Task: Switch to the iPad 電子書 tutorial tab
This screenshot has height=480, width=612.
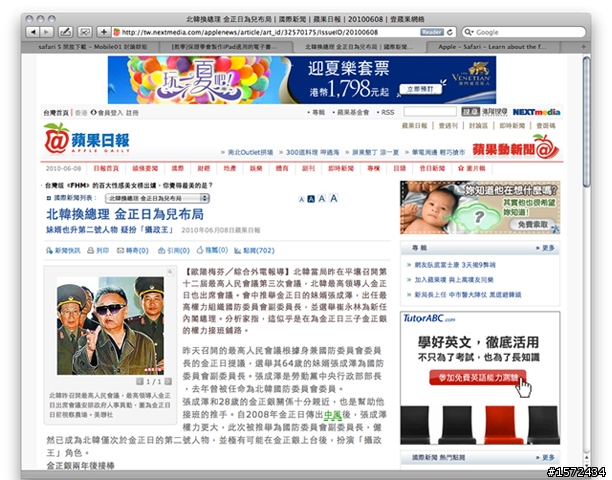Action: pyautogui.click(x=224, y=47)
